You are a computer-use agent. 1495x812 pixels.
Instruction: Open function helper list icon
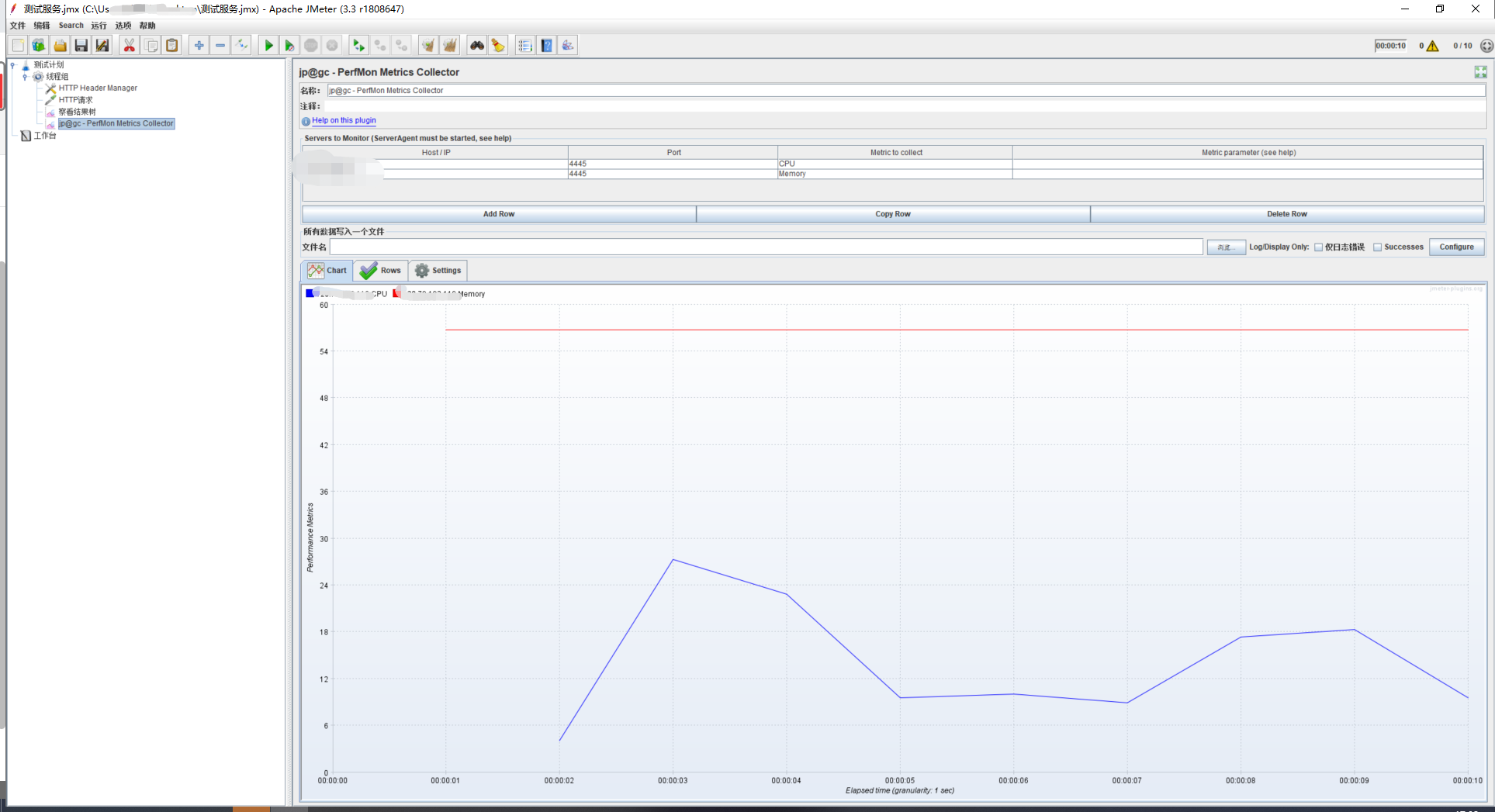pos(525,46)
